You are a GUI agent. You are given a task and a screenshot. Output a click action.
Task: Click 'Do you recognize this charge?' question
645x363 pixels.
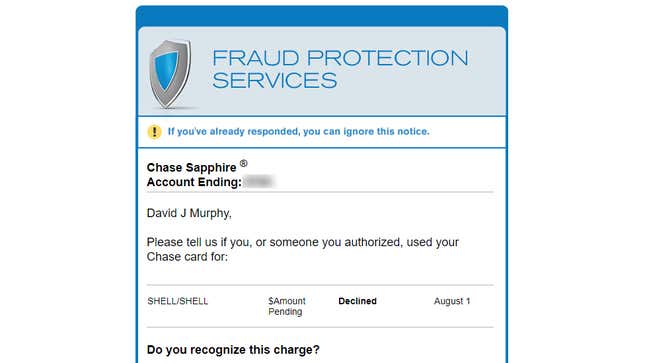coord(233,350)
